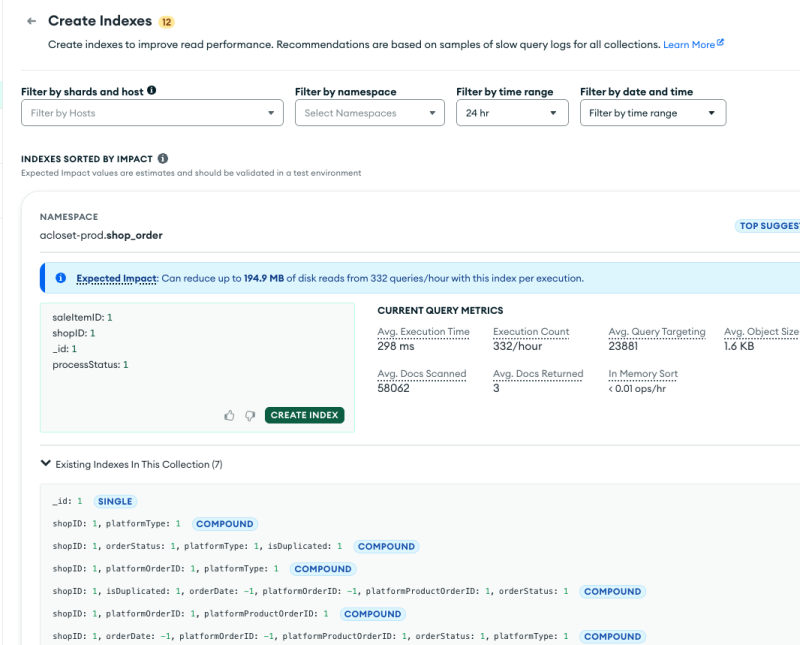
Task: Click the thumbs up icon on the suggestion
Action: click(x=230, y=416)
